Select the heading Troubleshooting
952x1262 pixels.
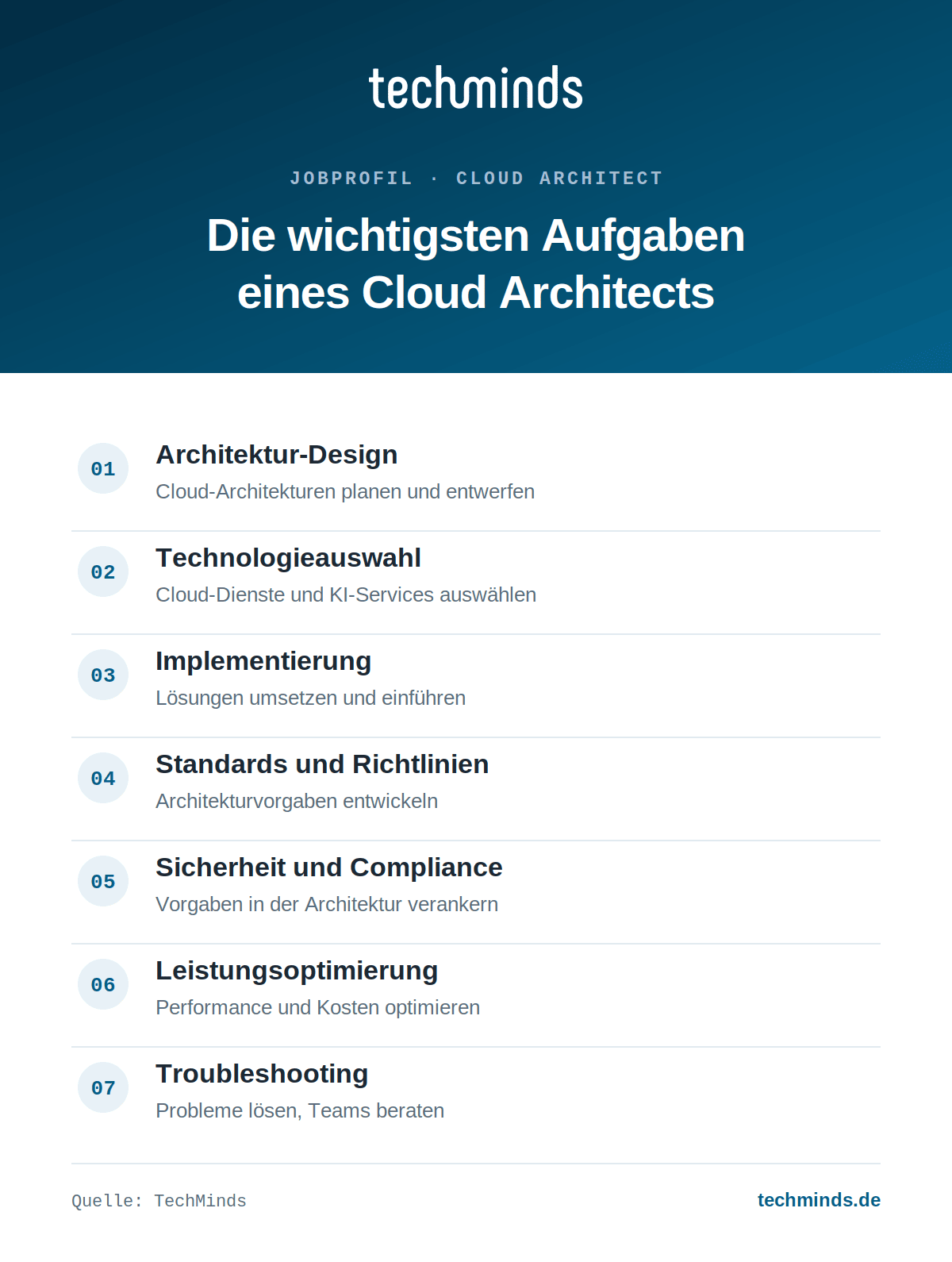262,1074
